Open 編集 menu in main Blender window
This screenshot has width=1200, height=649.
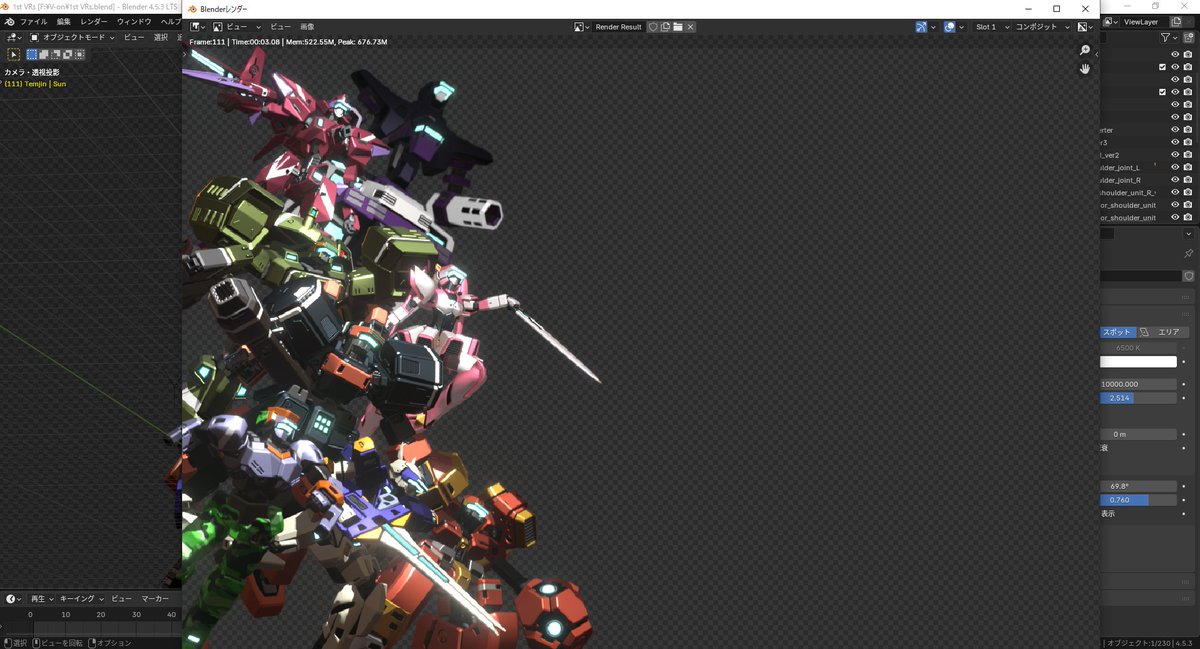(x=64, y=21)
